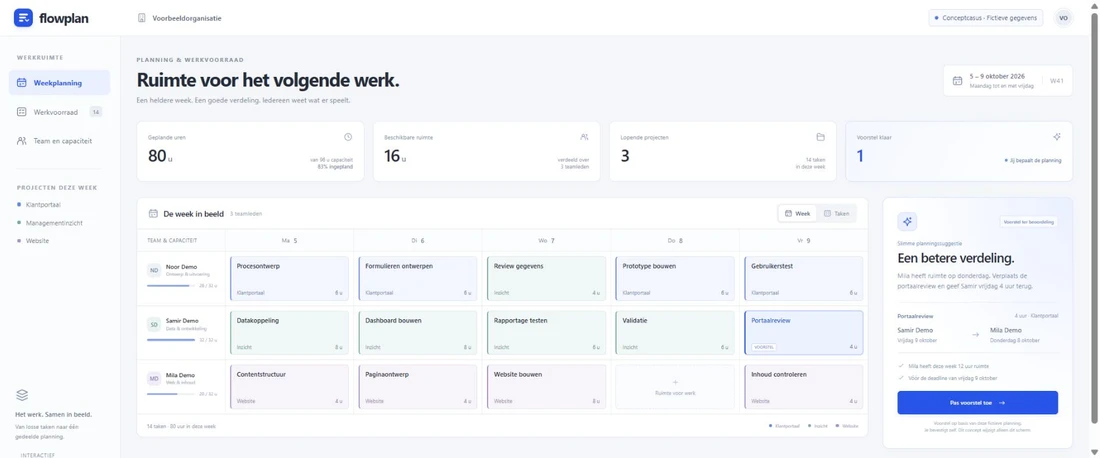Open the Weekplanning sidebar item

59,82
